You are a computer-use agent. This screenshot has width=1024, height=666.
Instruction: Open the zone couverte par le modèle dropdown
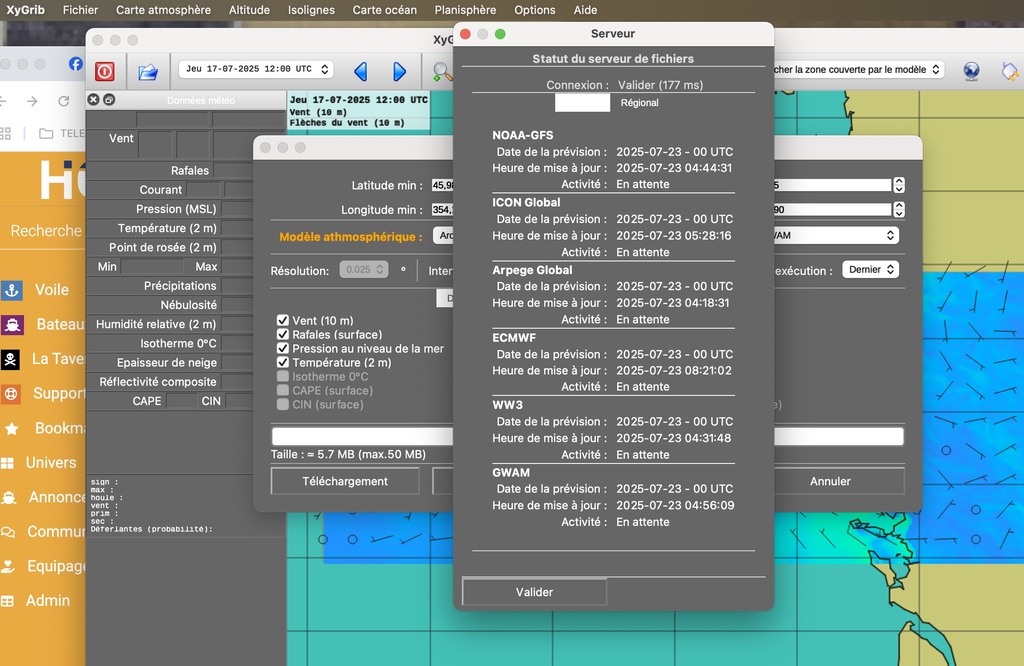click(x=858, y=69)
